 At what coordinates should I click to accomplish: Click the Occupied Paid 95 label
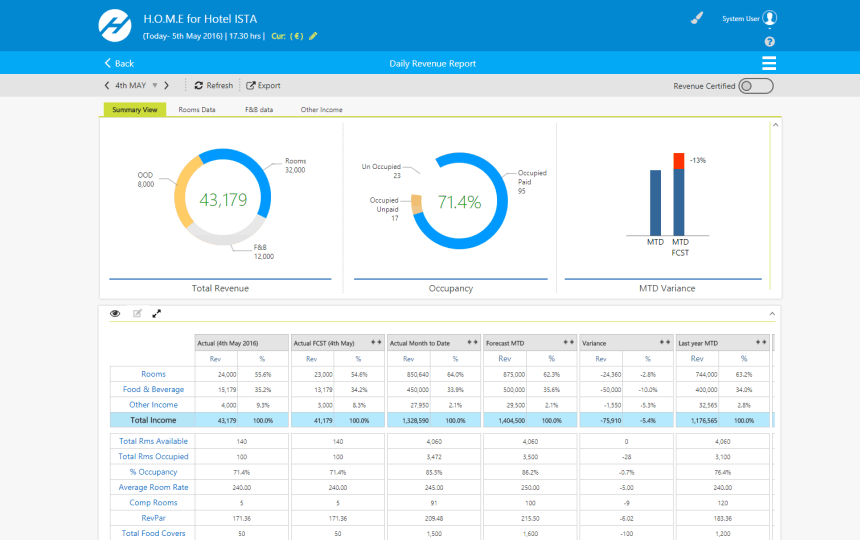[532, 182]
